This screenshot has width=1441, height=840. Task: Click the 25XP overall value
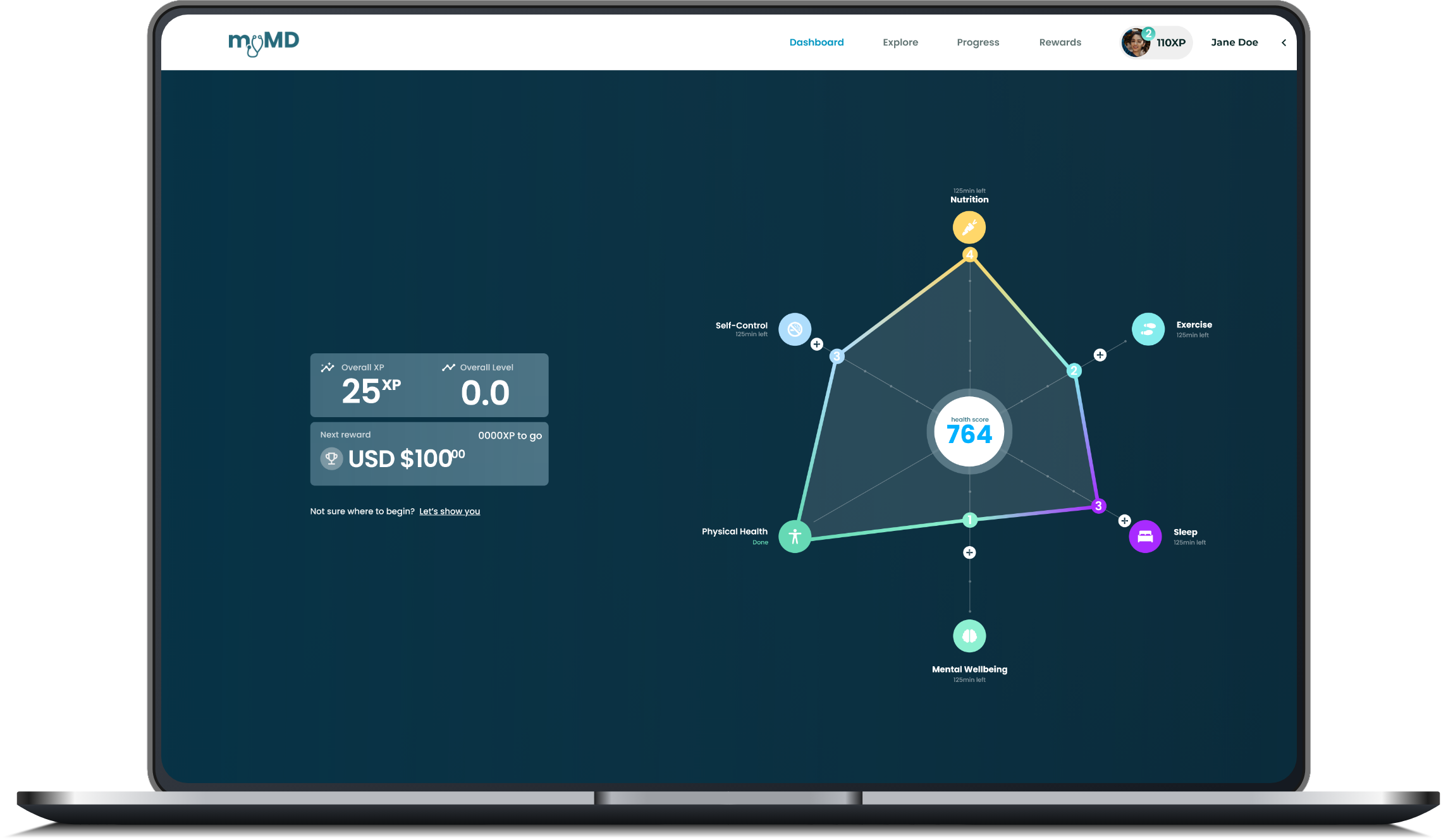(371, 391)
